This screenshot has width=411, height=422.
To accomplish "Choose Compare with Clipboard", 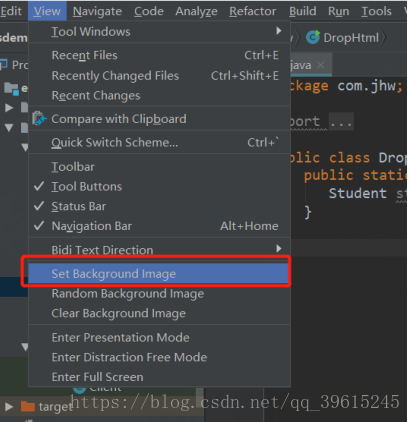I will 159,119.
